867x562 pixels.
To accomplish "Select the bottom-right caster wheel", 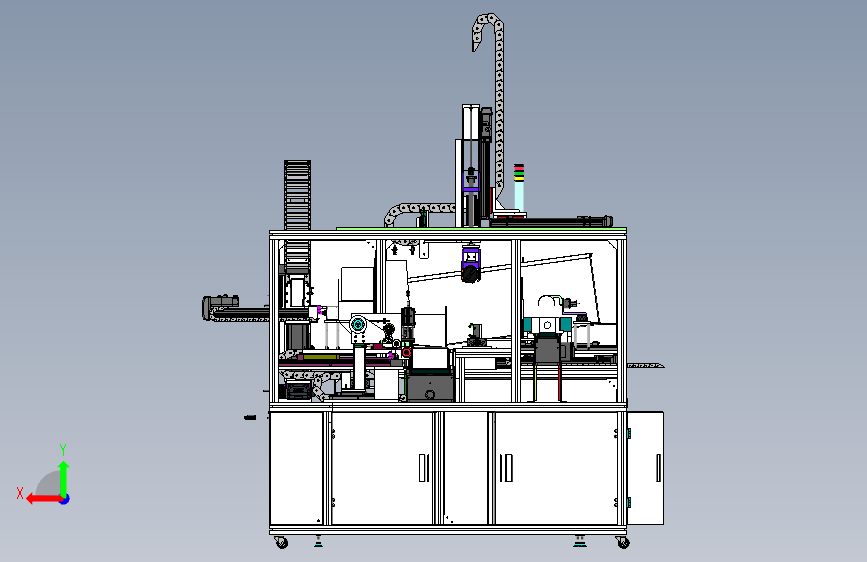I will 622,543.
